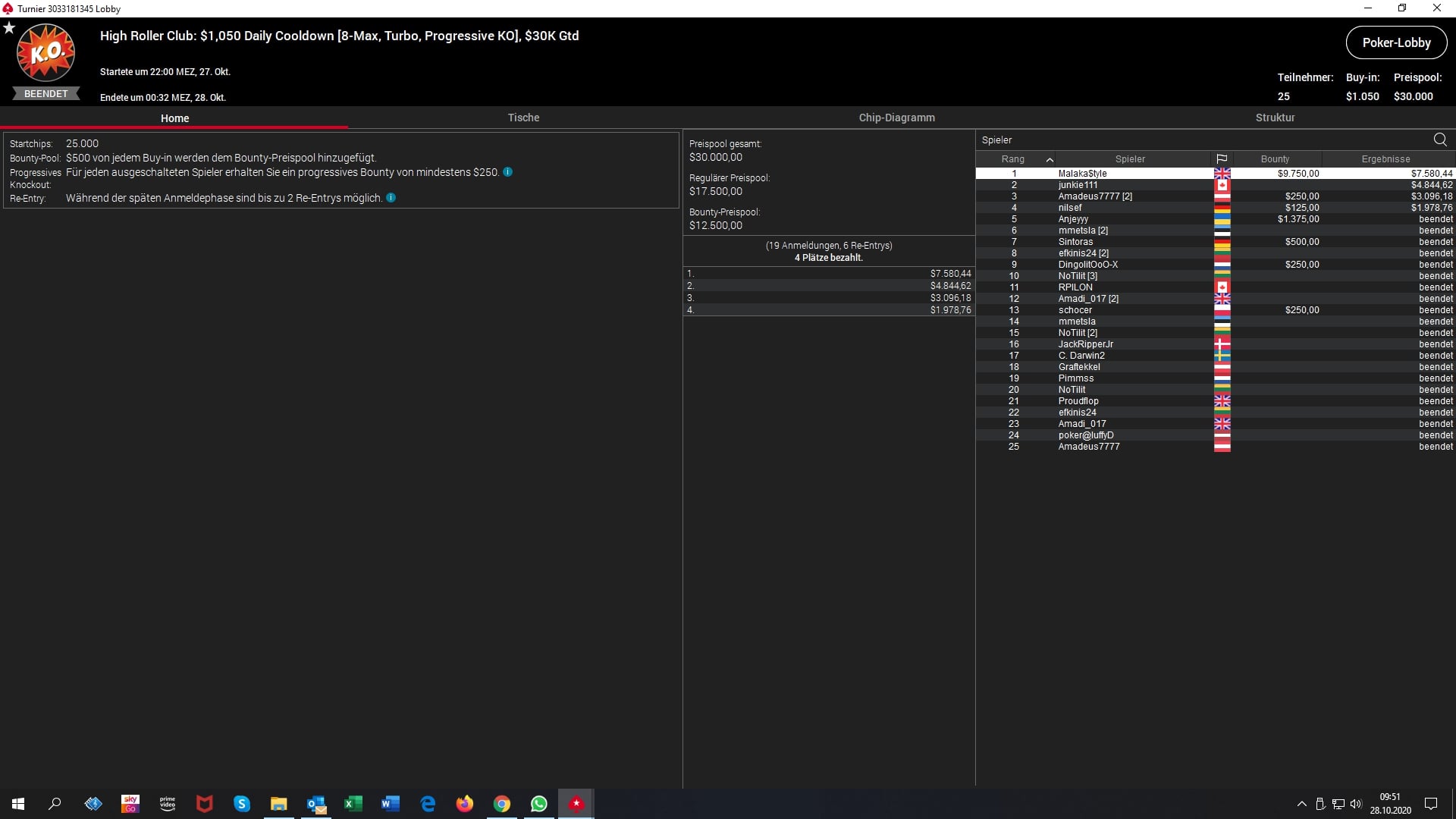The width and height of the screenshot is (1456, 819).
Task: Click the Poker-Lobby button
Action: coord(1396,42)
